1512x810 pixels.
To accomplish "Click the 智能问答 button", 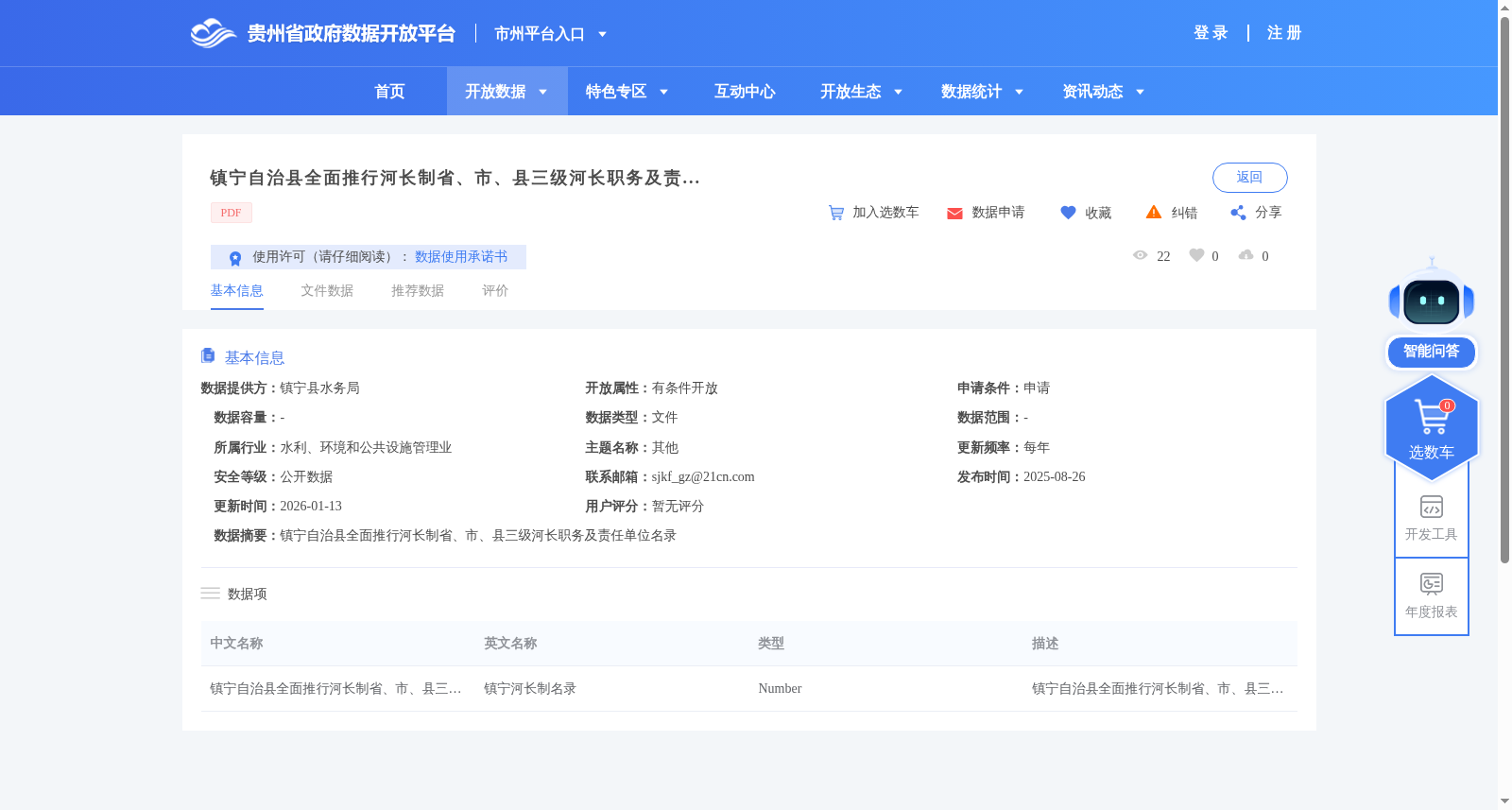I will 1432,352.
